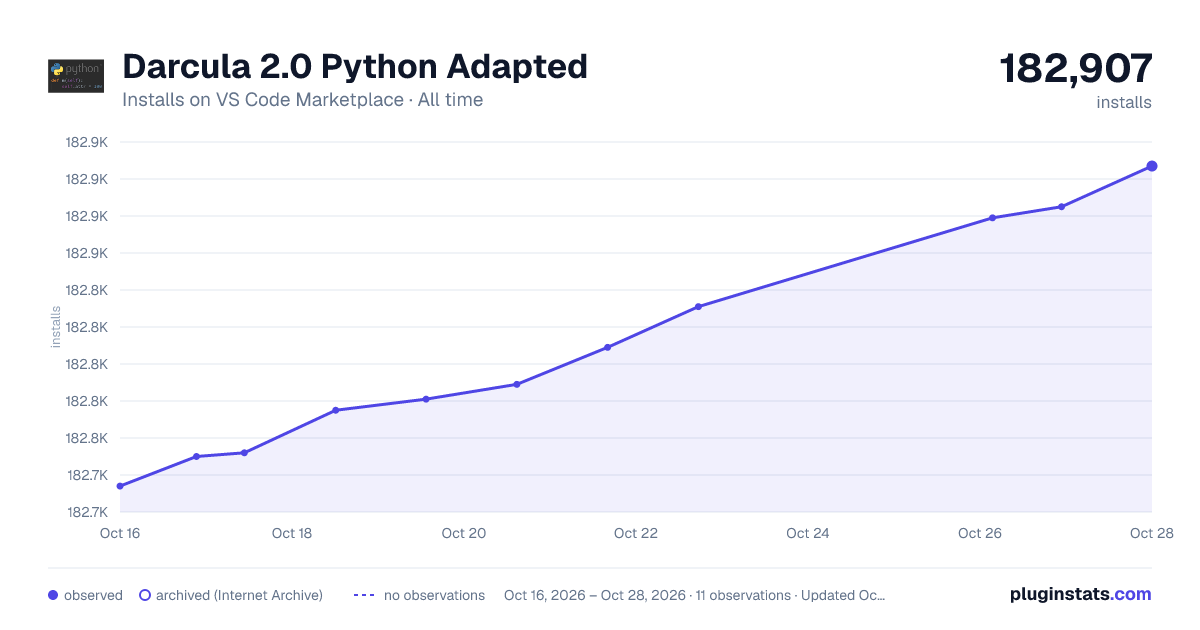Click the 'Oct 24' x-axis label
Image resolution: width=1200 pixels, height=630 pixels.
808,533
